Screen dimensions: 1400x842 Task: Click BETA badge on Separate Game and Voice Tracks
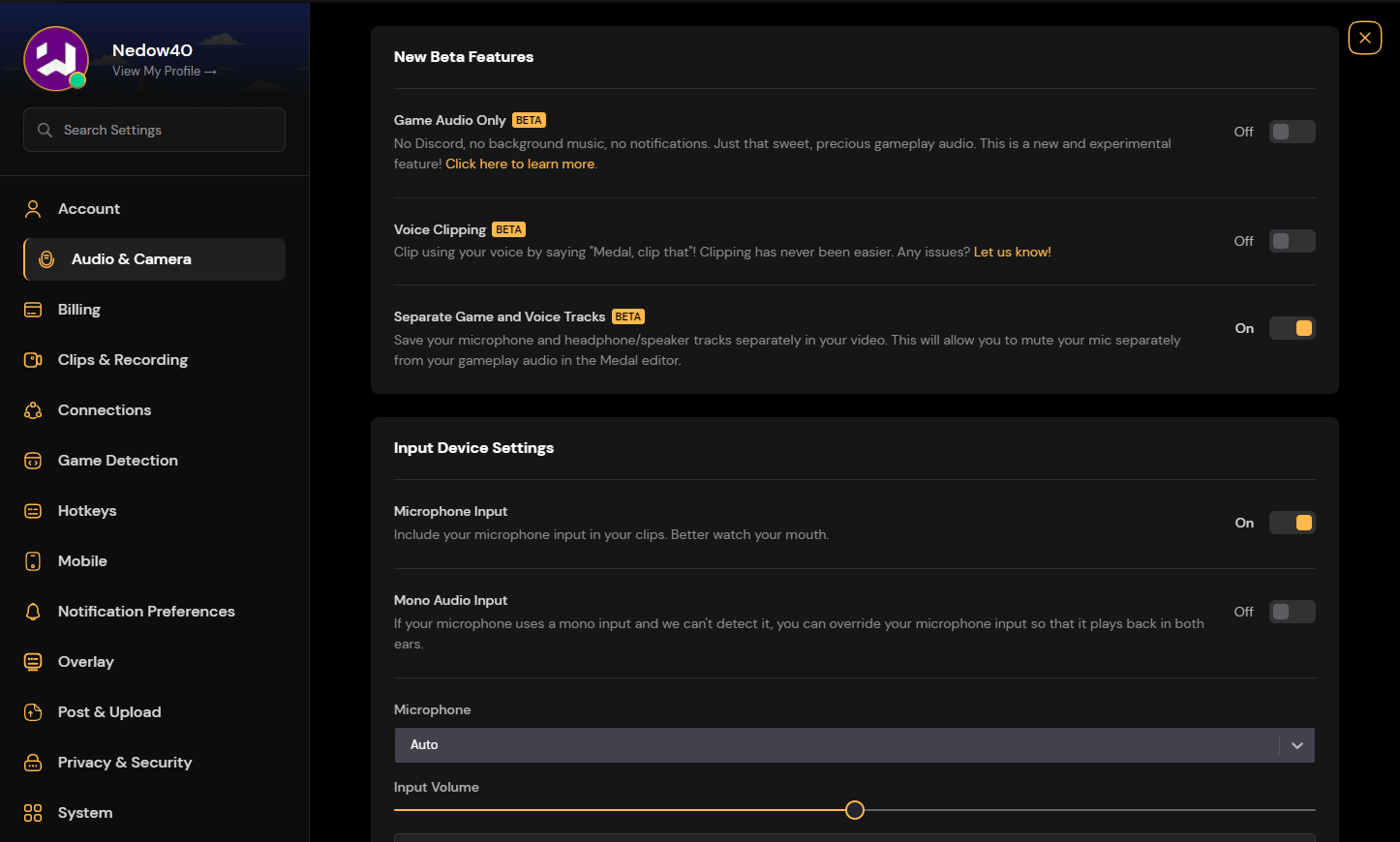tap(628, 316)
